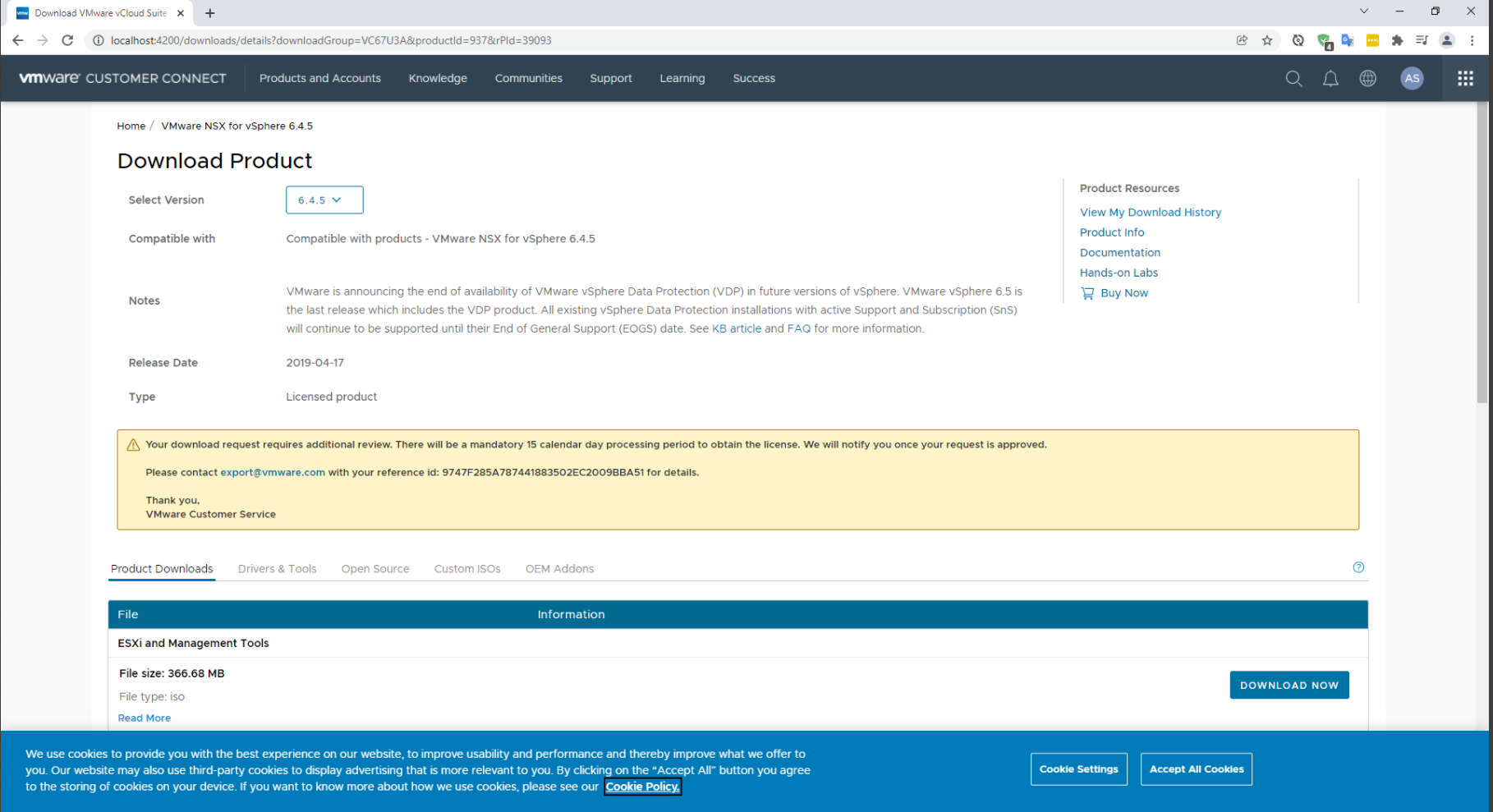Viewport: 1493px width, 812px height.
Task: Open notifications bell icon
Action: click(1330, 79)
